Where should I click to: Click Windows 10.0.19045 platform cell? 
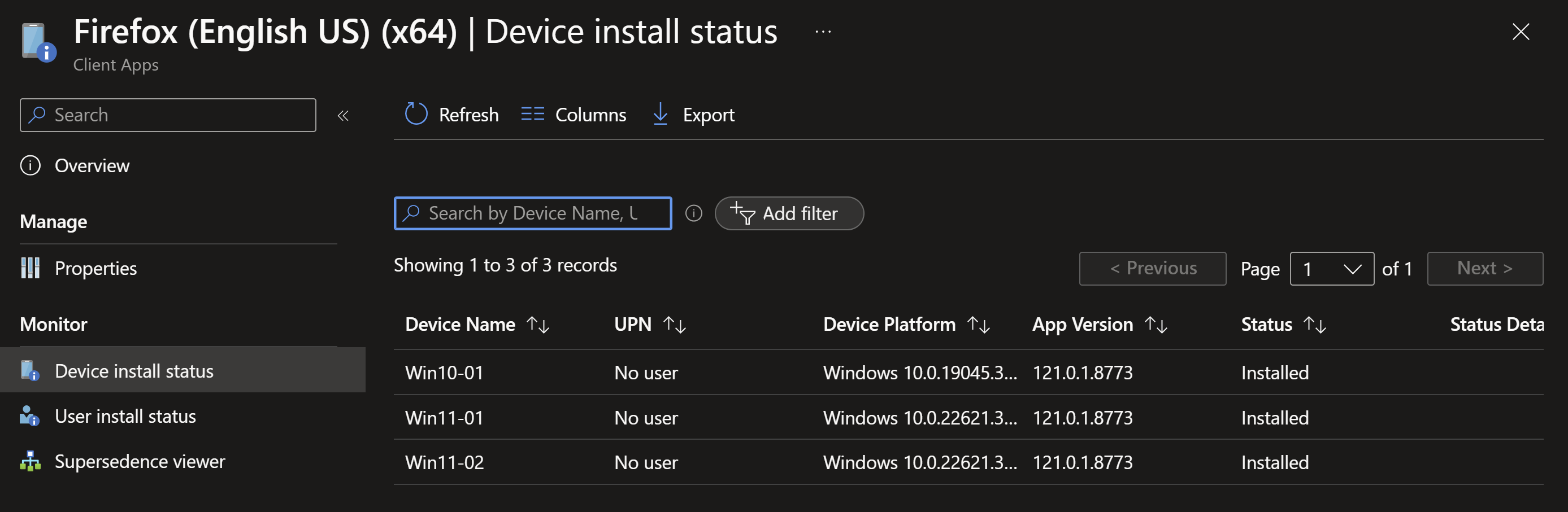pyautogui.click(x=920, y=372)
